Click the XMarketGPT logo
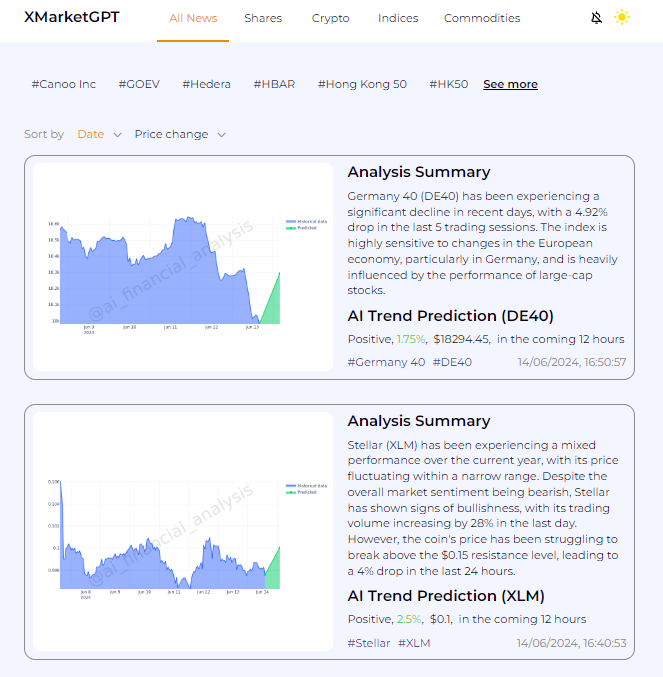Screen dimensions: 663x677 click(71, 17)
